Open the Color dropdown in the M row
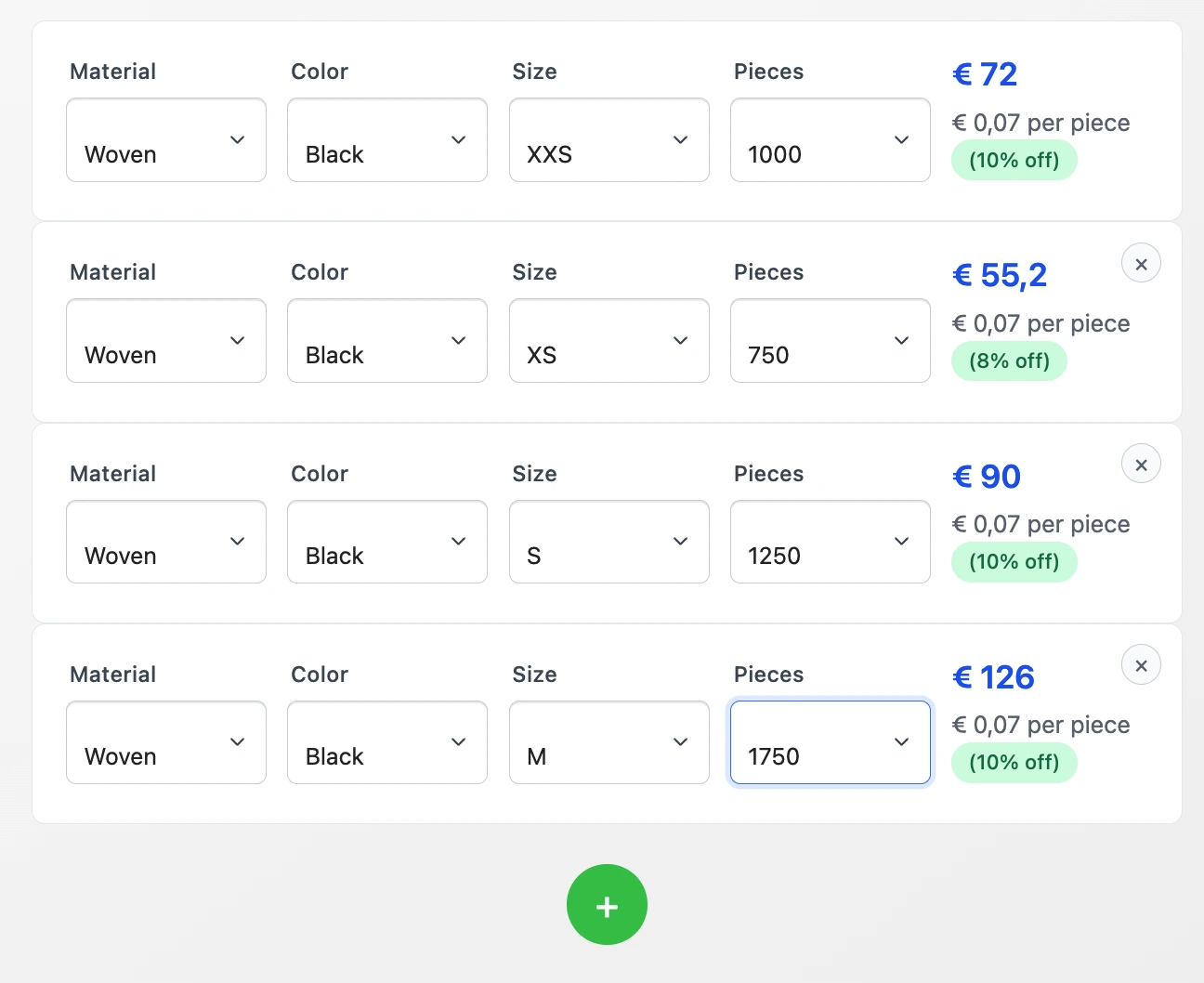The image size is (1204, 983). [x=387, y=742]
